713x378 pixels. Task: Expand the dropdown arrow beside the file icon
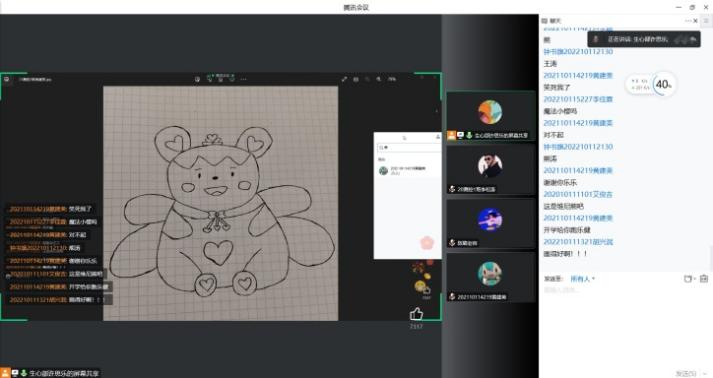point(694,279)
